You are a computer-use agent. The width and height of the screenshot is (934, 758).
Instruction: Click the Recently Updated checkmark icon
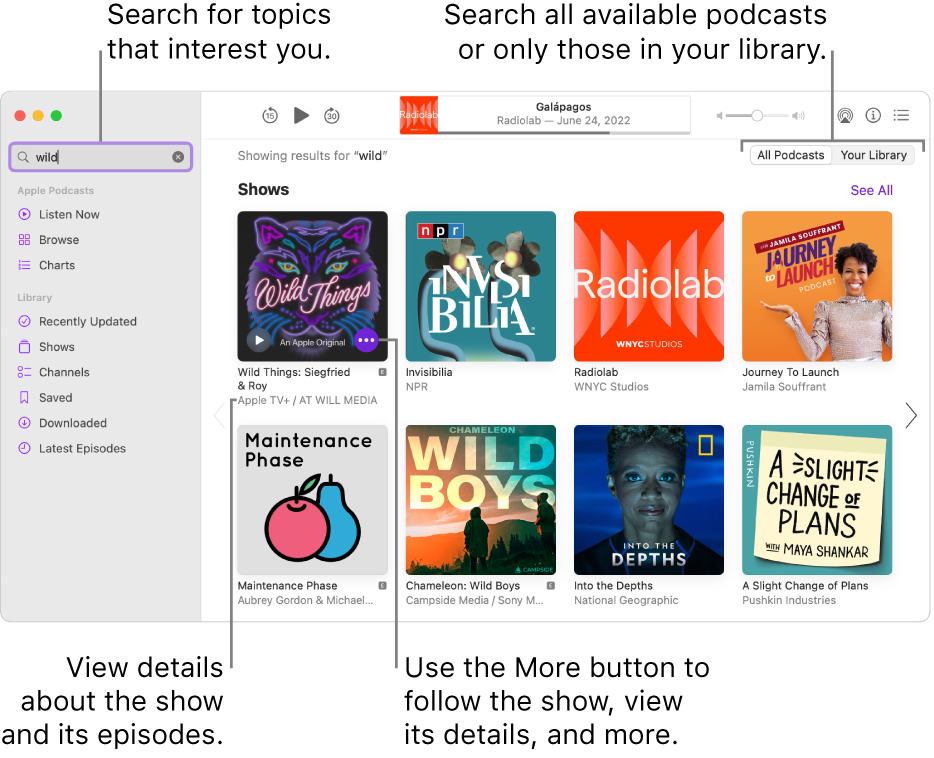click(24, 322)
